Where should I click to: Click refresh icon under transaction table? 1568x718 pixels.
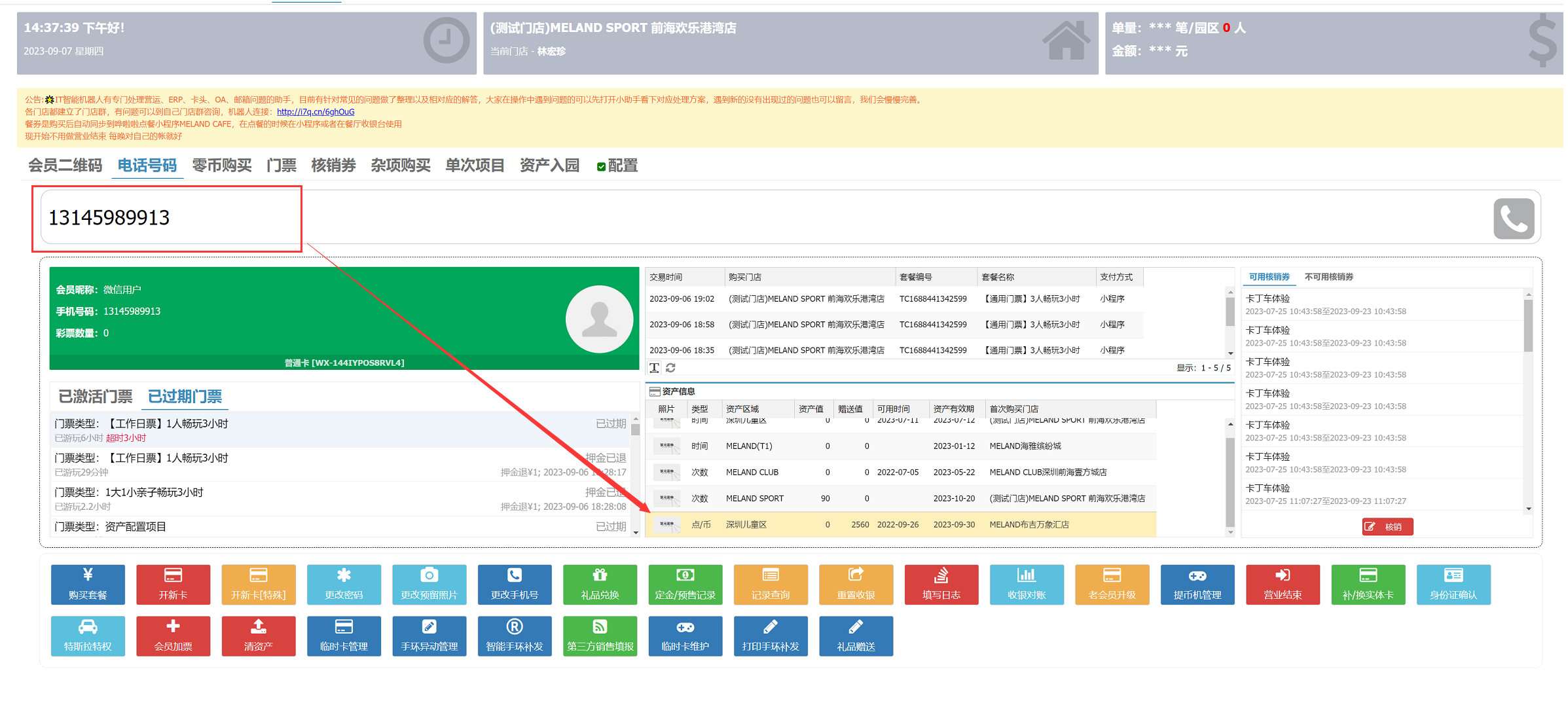coord(670,368)
